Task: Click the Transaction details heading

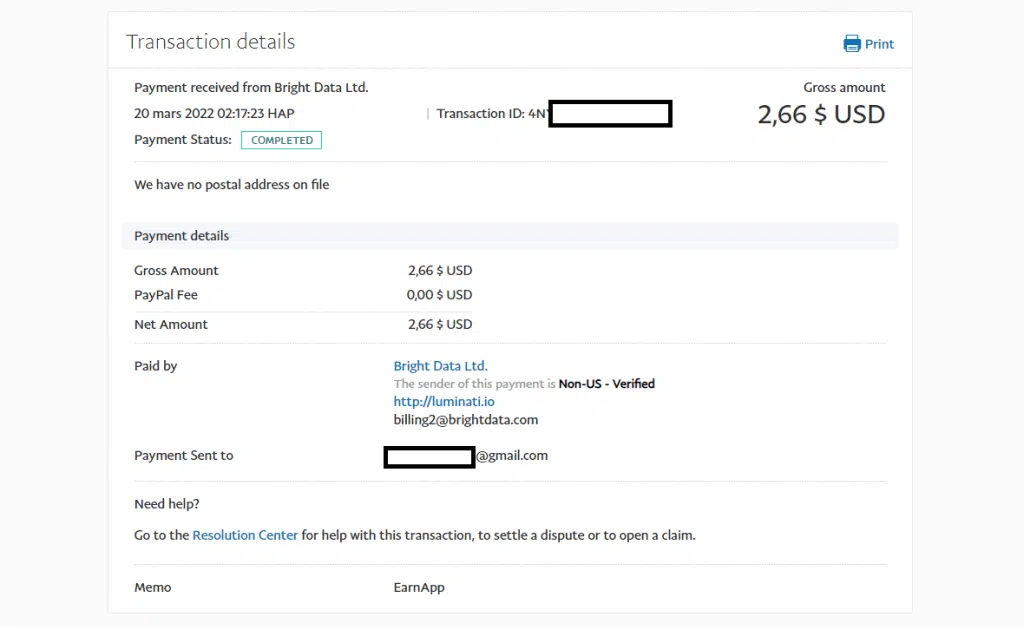Action: [x=210, y=42]
